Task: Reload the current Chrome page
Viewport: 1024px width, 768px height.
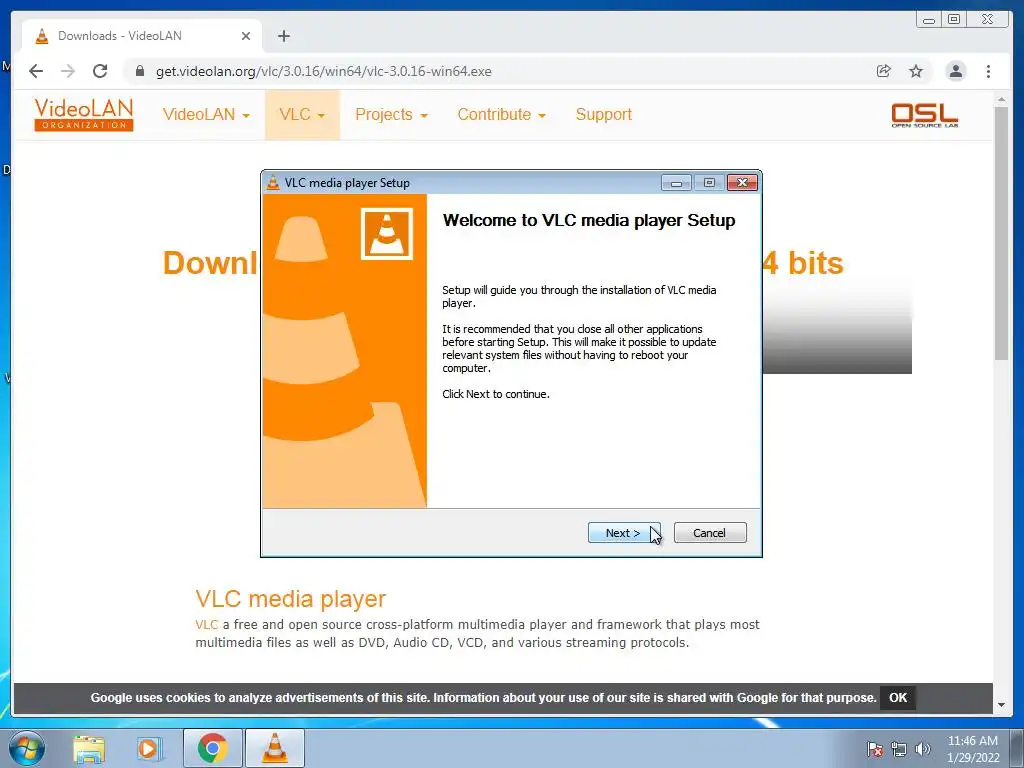Action: (x=100, y=71)
